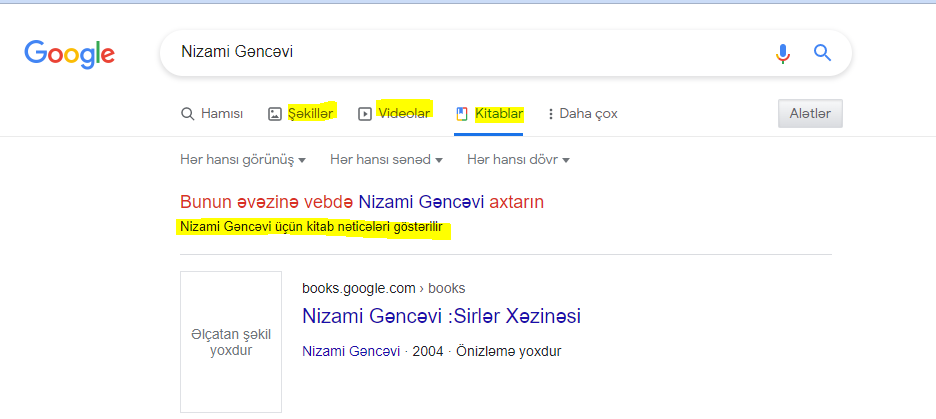936x419 pixels.
Task: Expand the Hər hansı görünüş dropdown
Action: point(242,160)
